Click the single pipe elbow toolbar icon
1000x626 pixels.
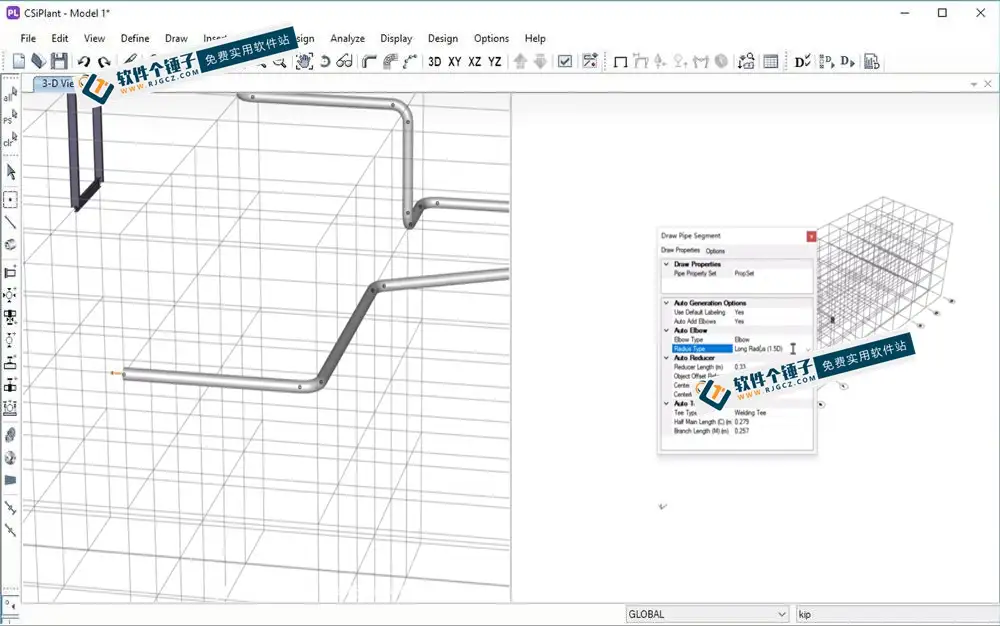coord(369,61)
